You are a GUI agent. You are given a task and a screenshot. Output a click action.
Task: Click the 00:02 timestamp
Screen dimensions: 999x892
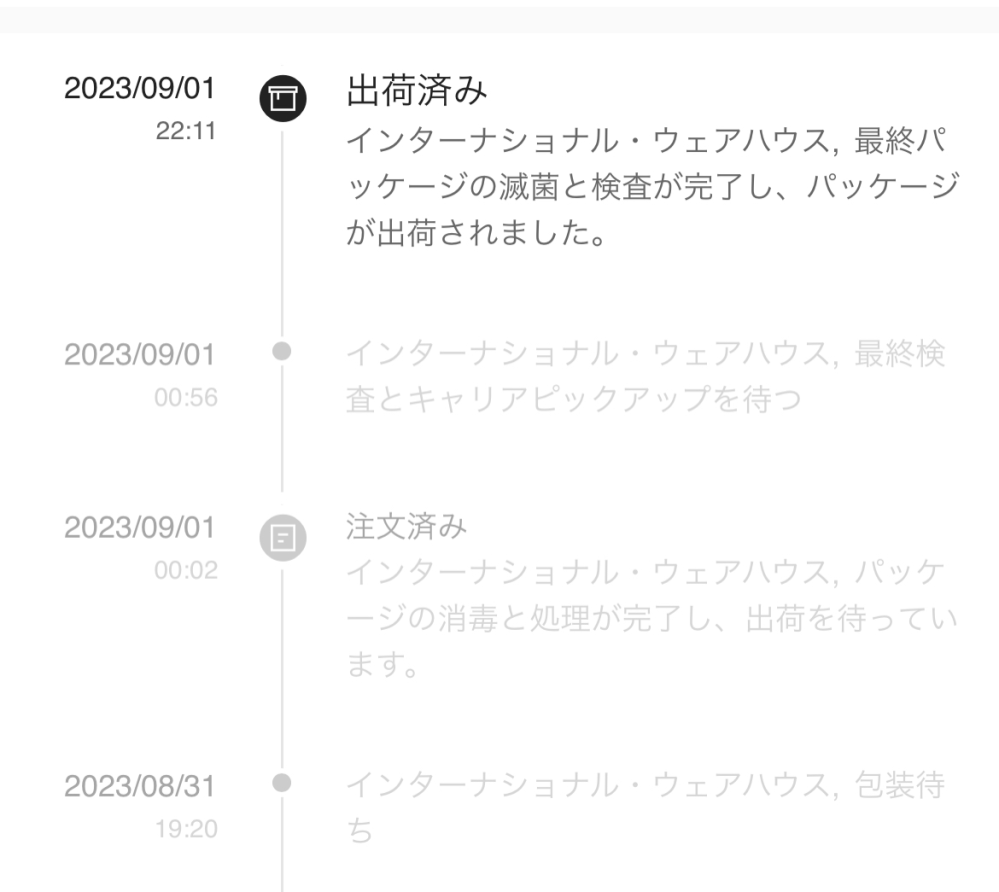[185, 570]
